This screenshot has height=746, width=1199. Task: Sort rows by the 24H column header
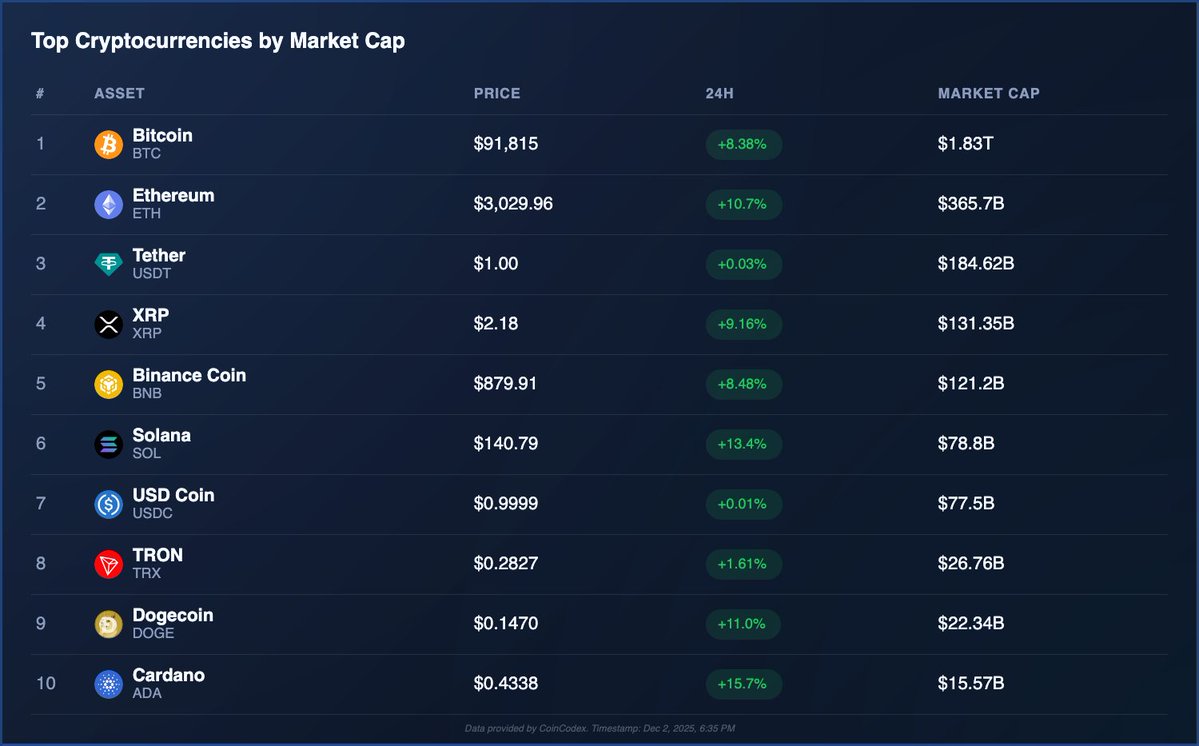720,93
